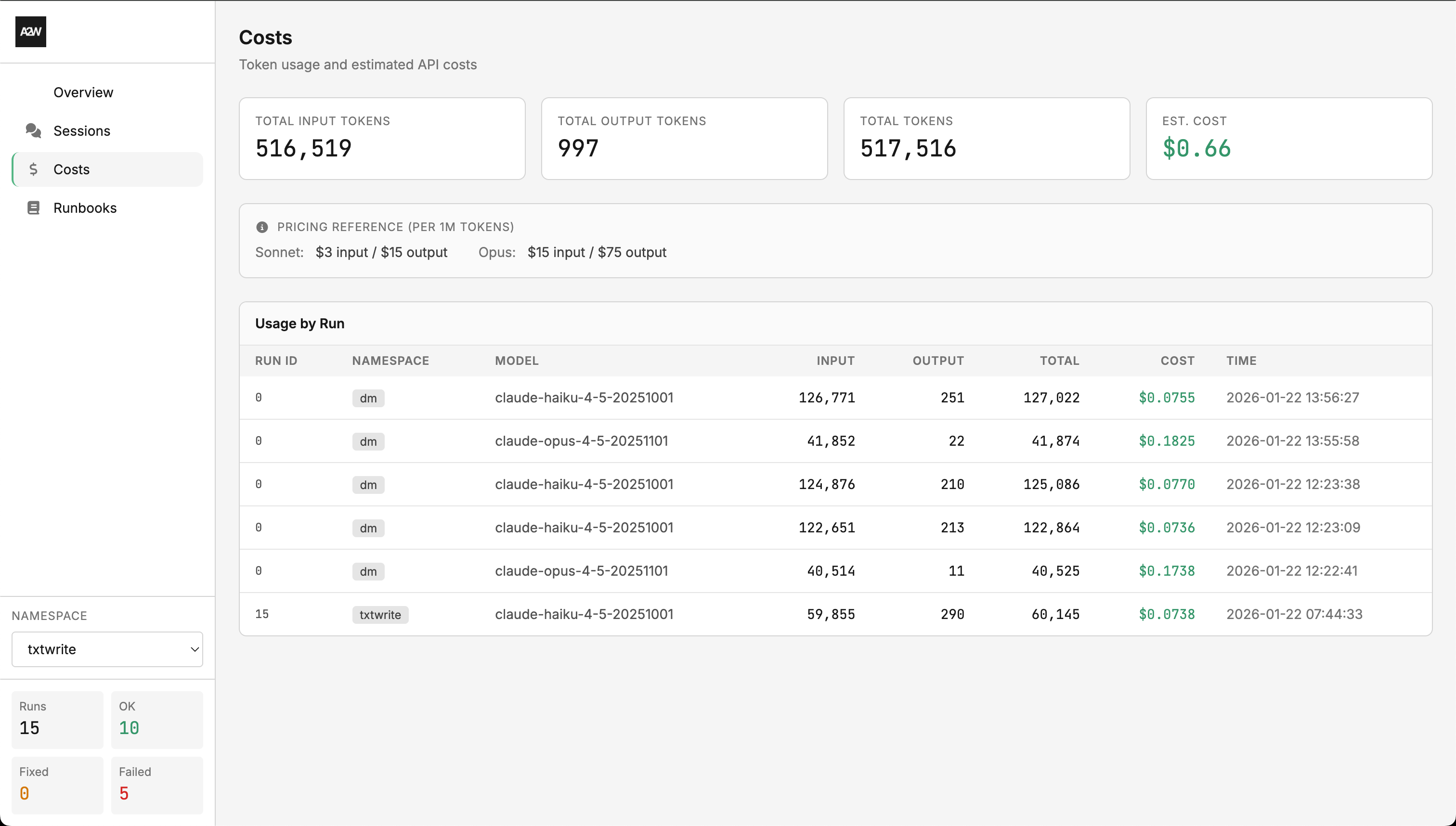Navigate to the Overview page
The height and width of the screenshot is (826, 1456).
point(83,92)
